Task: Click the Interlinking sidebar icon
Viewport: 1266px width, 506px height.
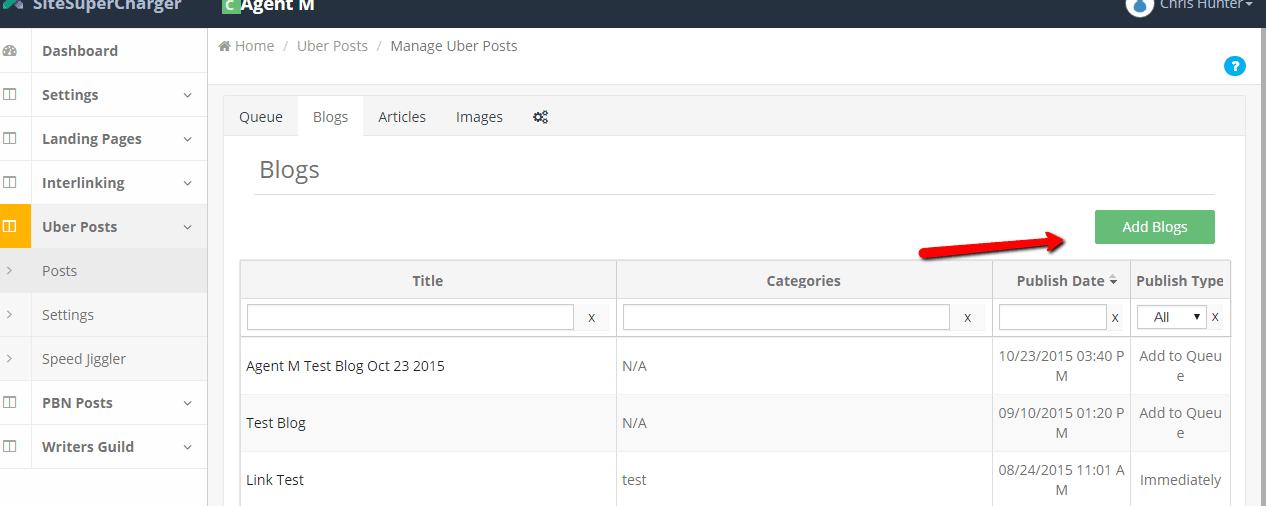Action: pos(10,183)
